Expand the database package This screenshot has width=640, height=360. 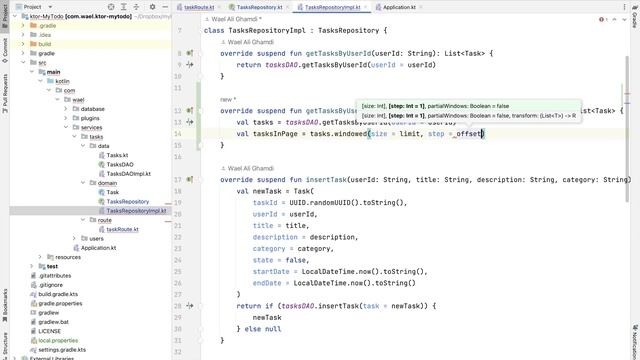pyautogui.click(x=66, y=109)
